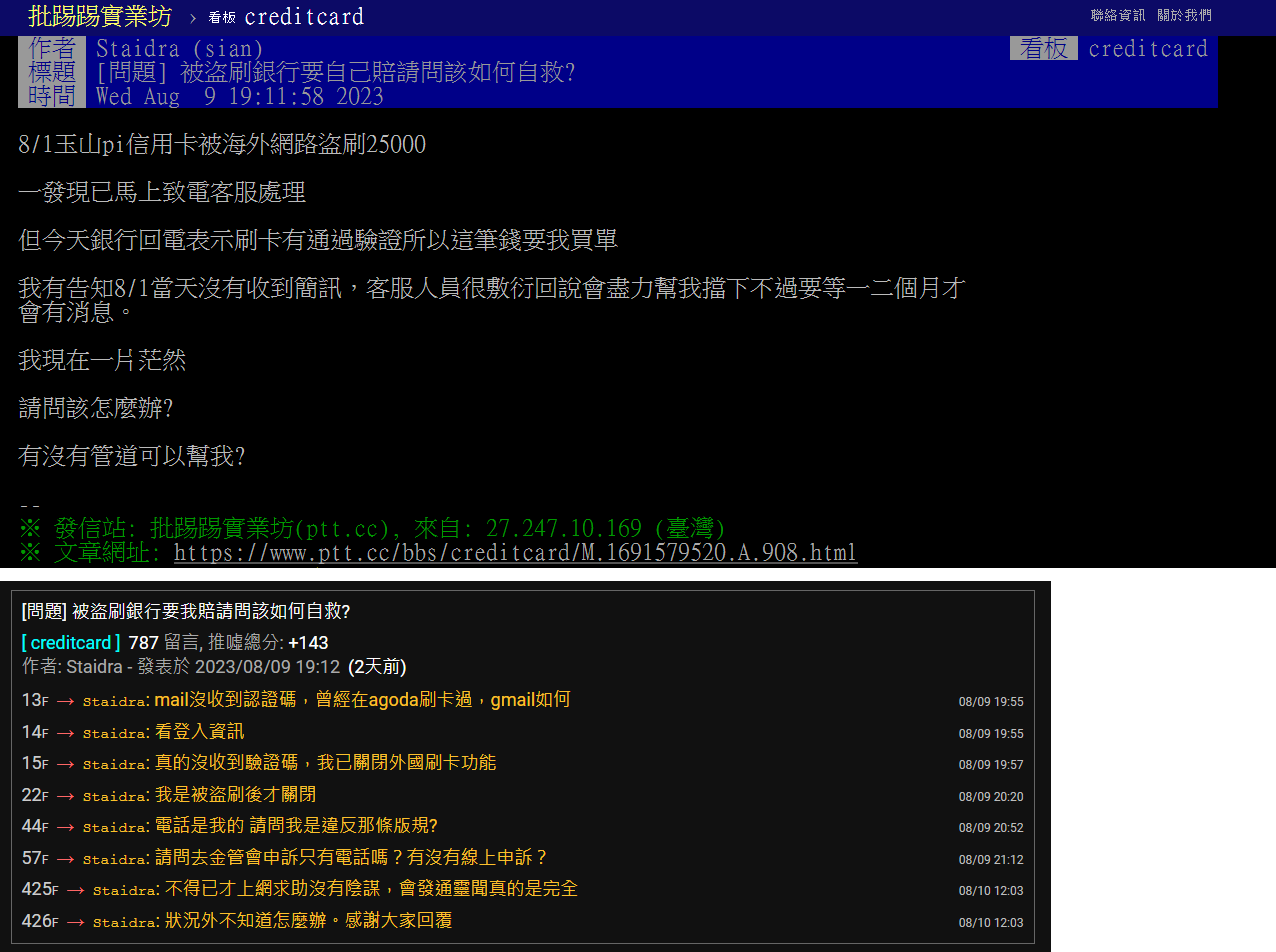Click the post time Wed Aug 9 19:11:58 2023

(240, 96)
